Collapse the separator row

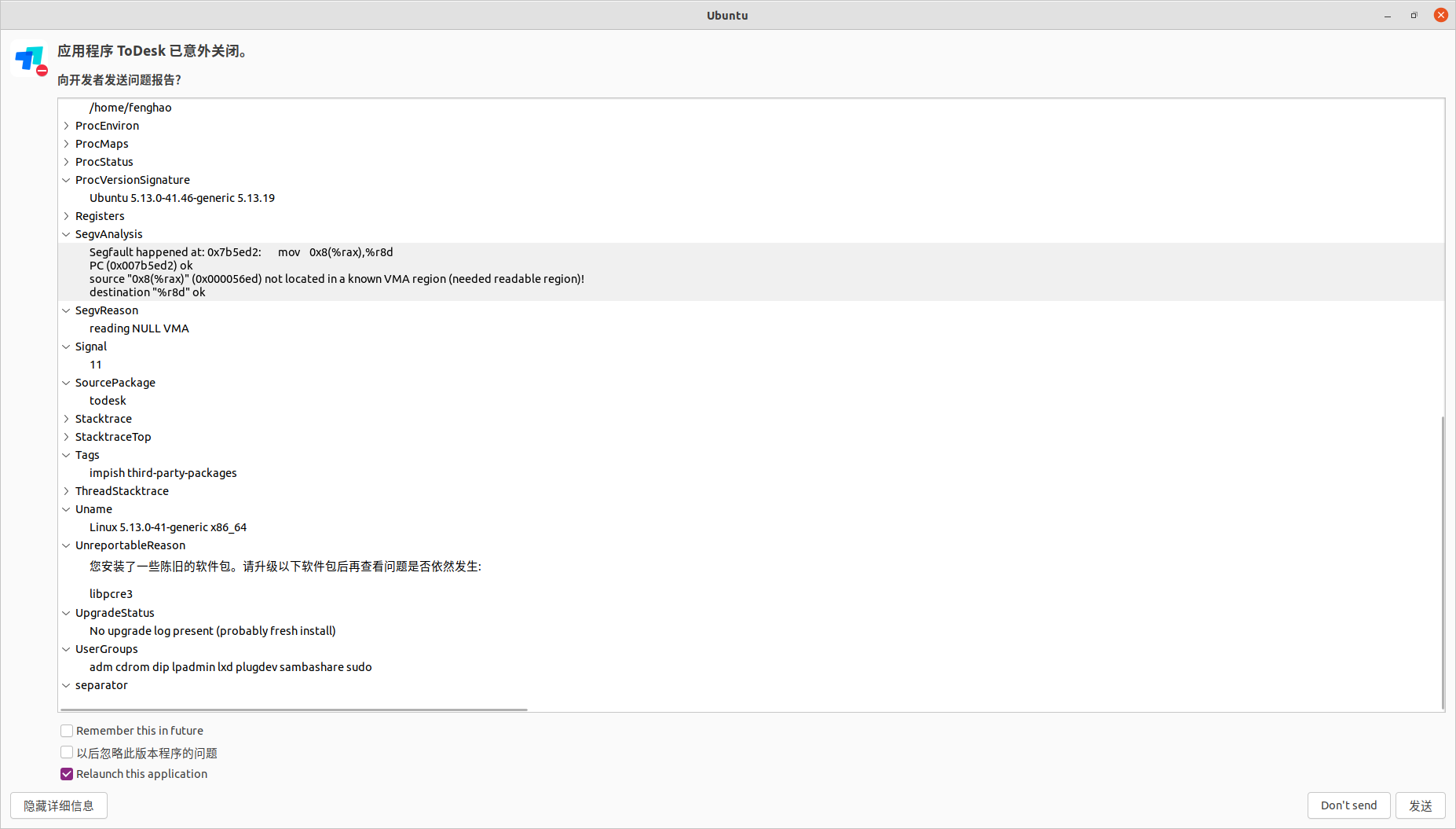tap(67, 685)
